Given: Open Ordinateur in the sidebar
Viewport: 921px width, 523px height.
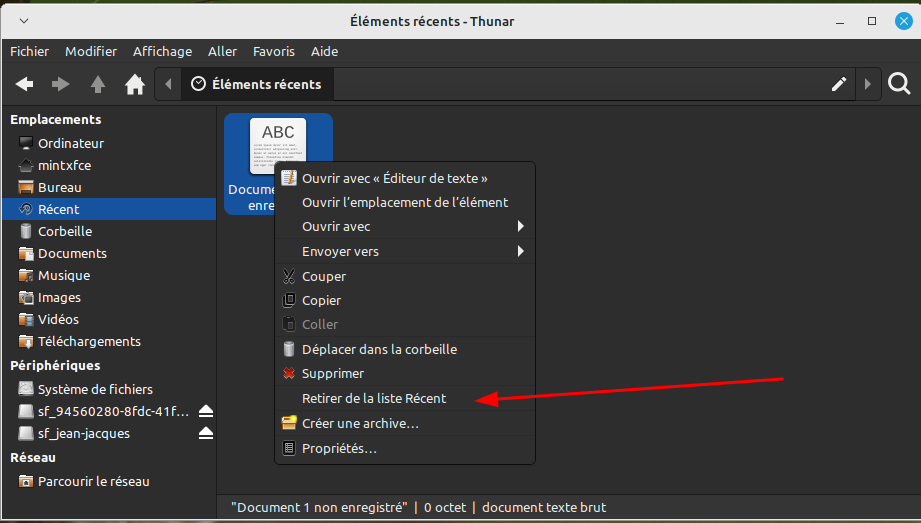Looking at the screenshot, I should coord(109,143).
